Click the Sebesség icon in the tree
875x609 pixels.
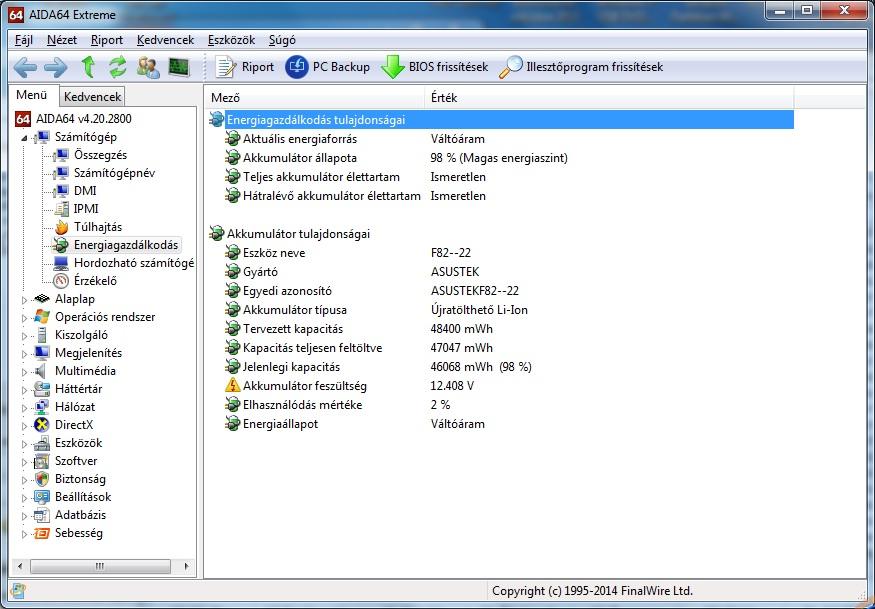pyautogui.click(x=42, y=533)
